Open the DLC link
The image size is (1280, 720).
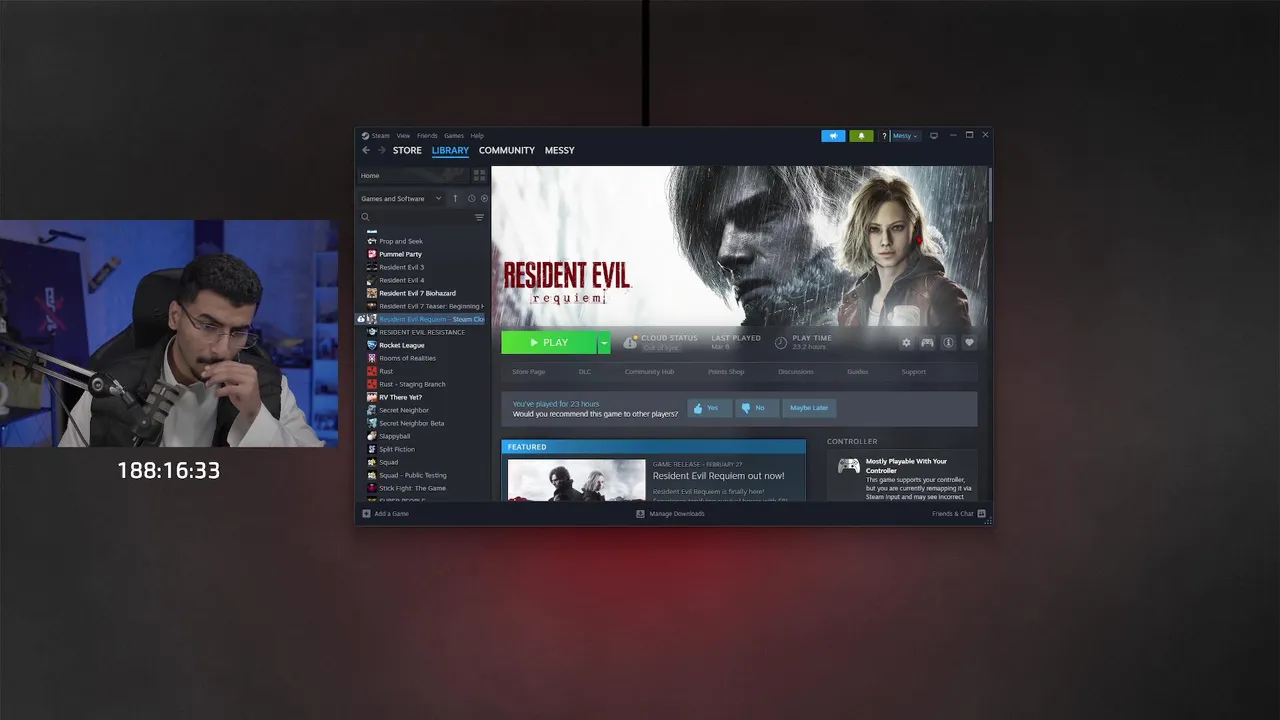(x=585, y=372)
